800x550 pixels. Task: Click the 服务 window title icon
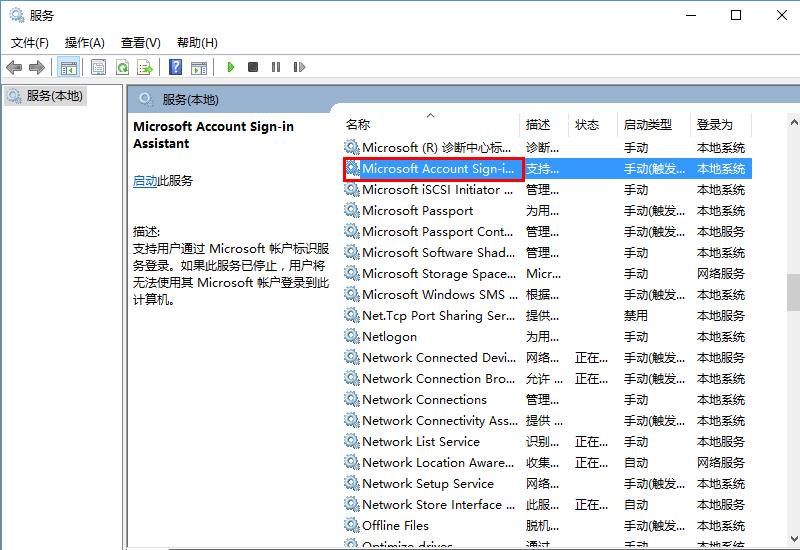point(17,15)
